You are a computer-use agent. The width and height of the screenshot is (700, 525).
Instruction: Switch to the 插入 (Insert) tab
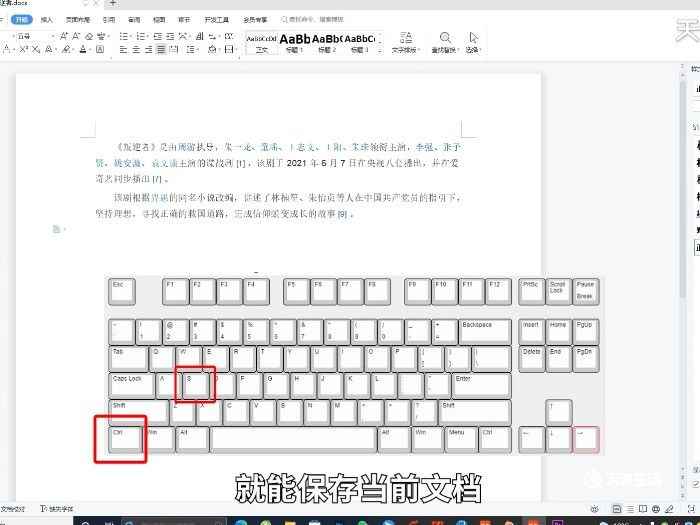[x=46, y=20]
